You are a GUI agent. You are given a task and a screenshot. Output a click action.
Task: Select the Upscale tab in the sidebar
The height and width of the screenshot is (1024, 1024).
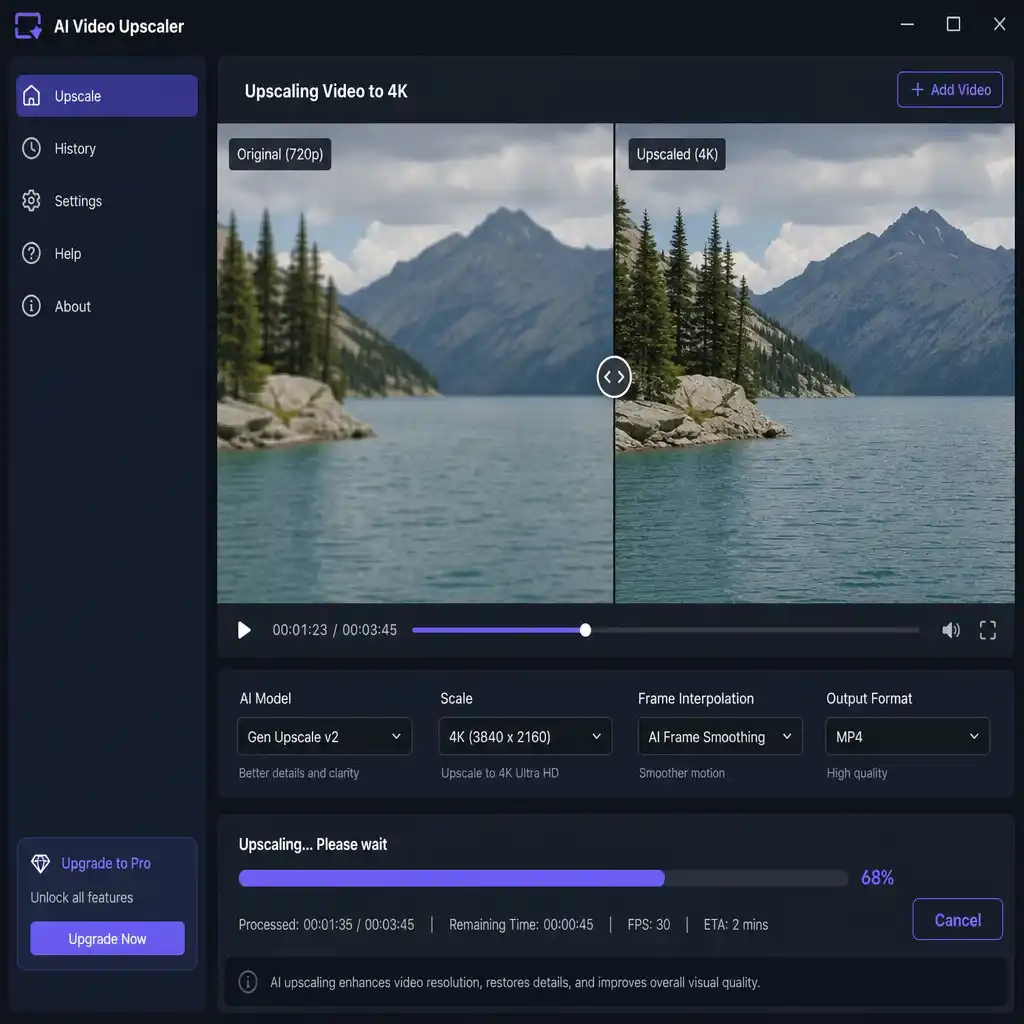pyautogui.click(x=107, y=96)
